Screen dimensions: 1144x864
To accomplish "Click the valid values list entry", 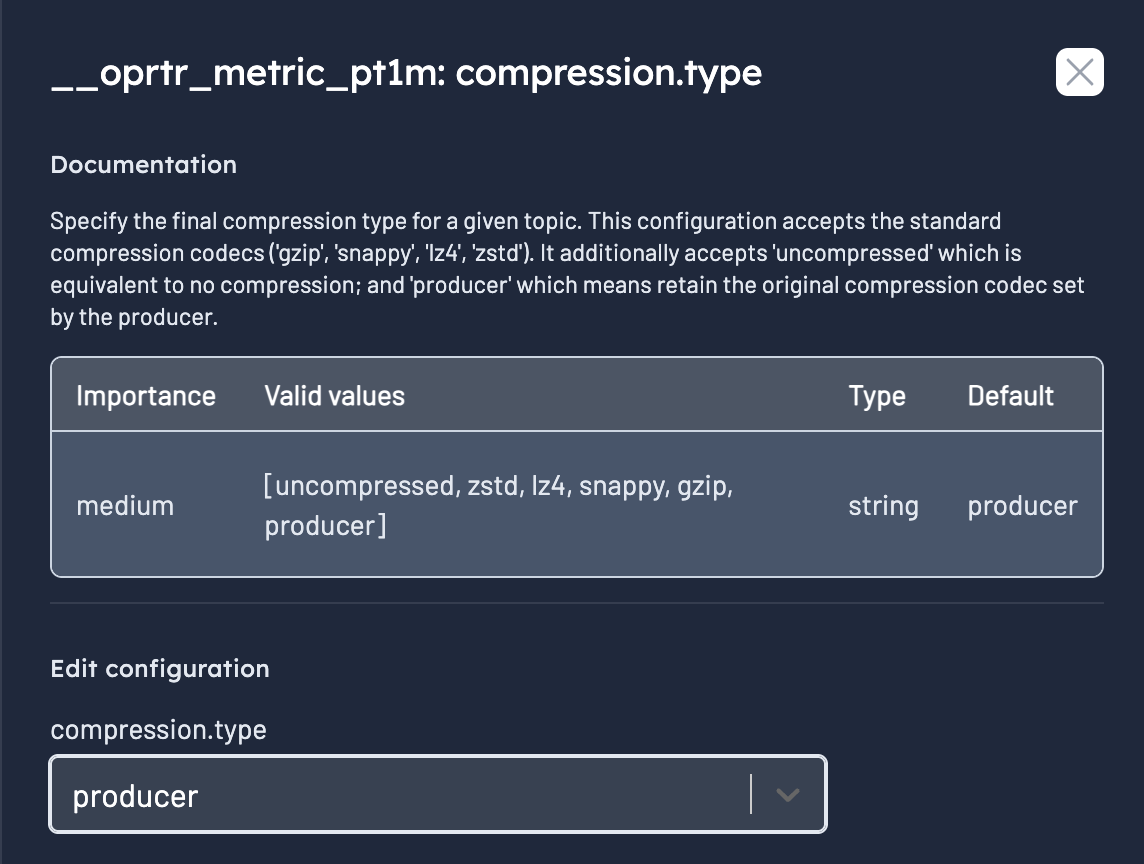I will (x=500, y=505).
